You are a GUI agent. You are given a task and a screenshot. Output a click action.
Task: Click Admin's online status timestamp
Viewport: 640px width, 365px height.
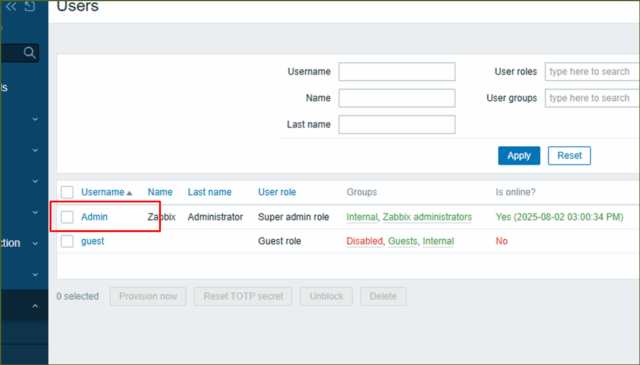click(559, 217)
